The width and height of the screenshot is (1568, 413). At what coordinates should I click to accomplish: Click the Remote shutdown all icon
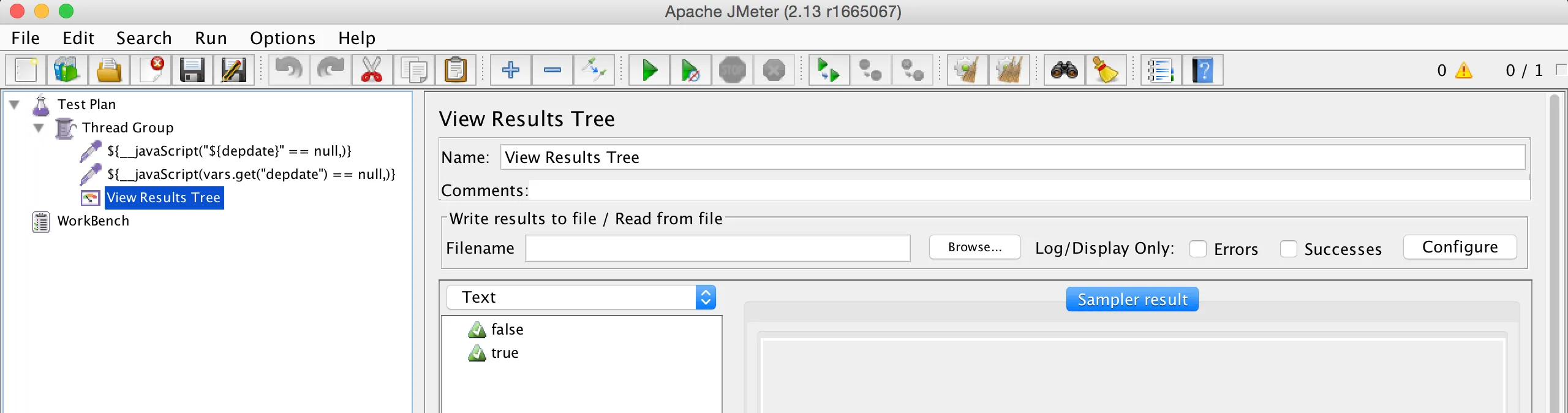point(913,70)
